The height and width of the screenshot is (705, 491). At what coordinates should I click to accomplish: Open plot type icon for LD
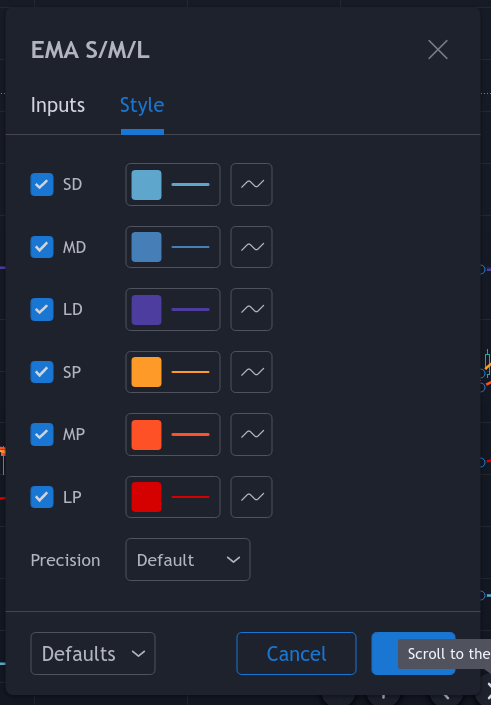coord(251,309)
